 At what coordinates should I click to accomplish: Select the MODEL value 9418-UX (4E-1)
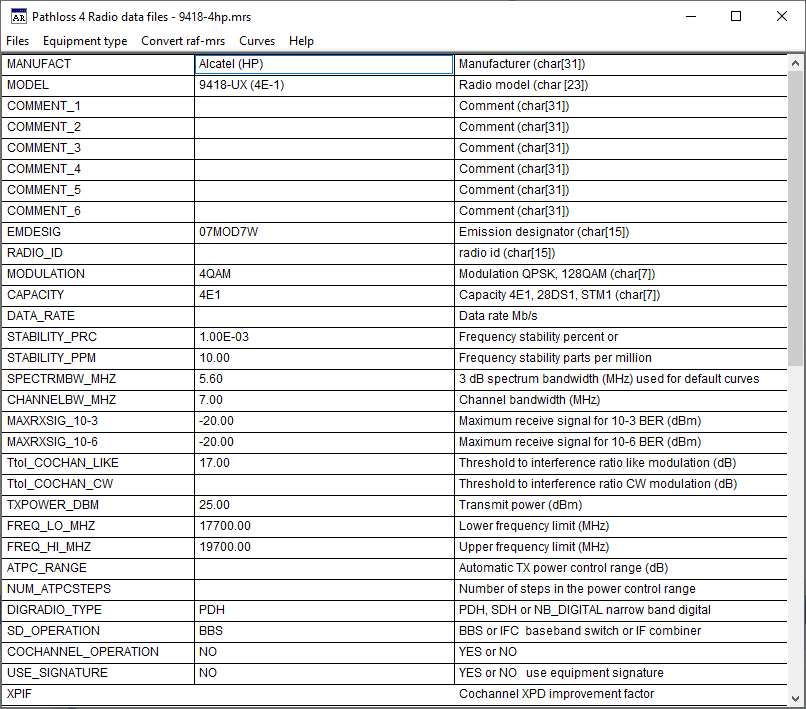click(324, 85)
